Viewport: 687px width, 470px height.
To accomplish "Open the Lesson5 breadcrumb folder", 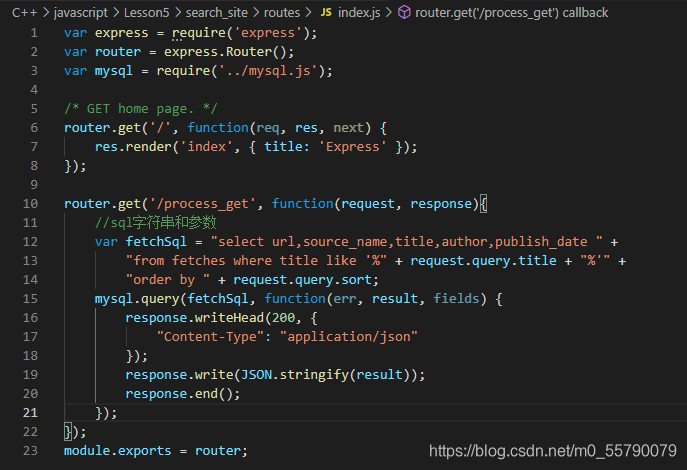I will 146,13.
